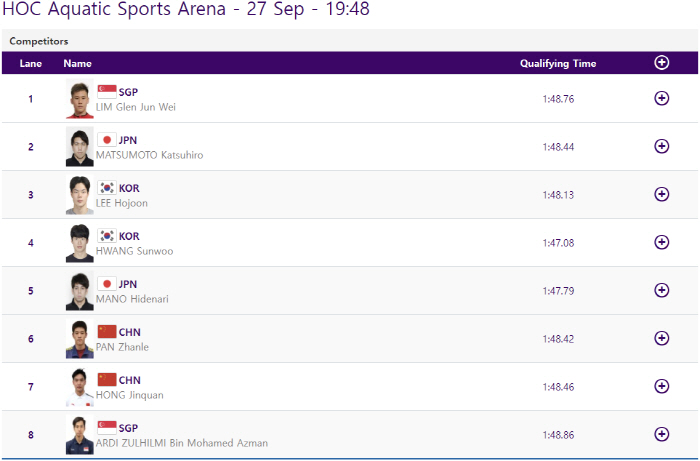Click HWANG Sunwoo's athlete photo

pyautogui.click(x=80, y=243)
